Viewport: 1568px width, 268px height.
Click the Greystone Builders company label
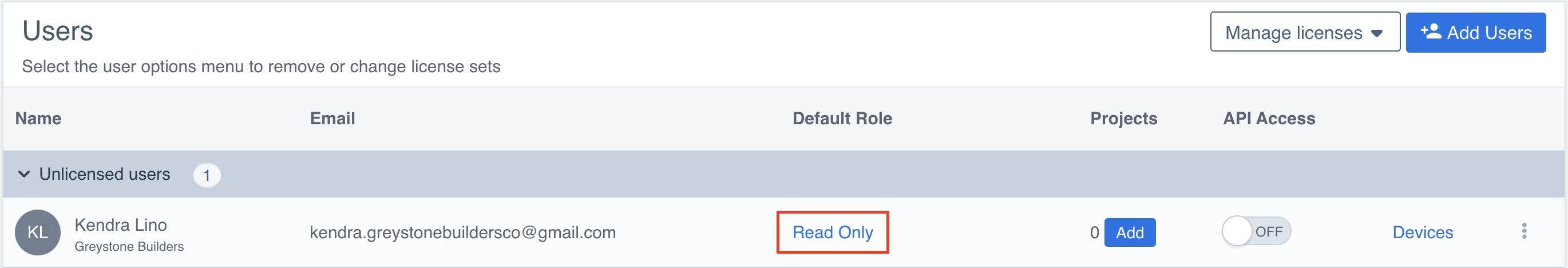coord(129,247)
